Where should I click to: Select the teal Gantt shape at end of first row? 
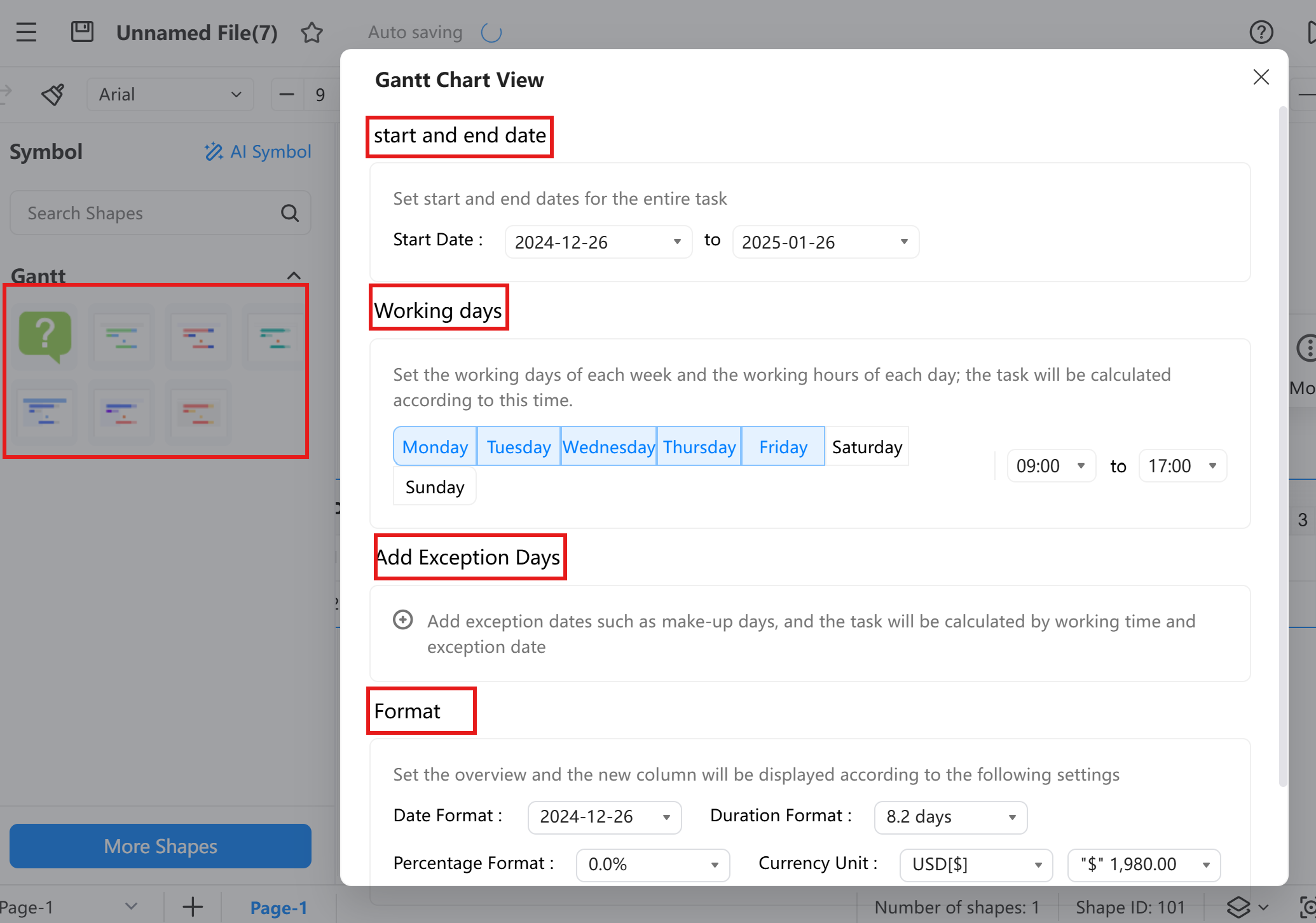275,337
